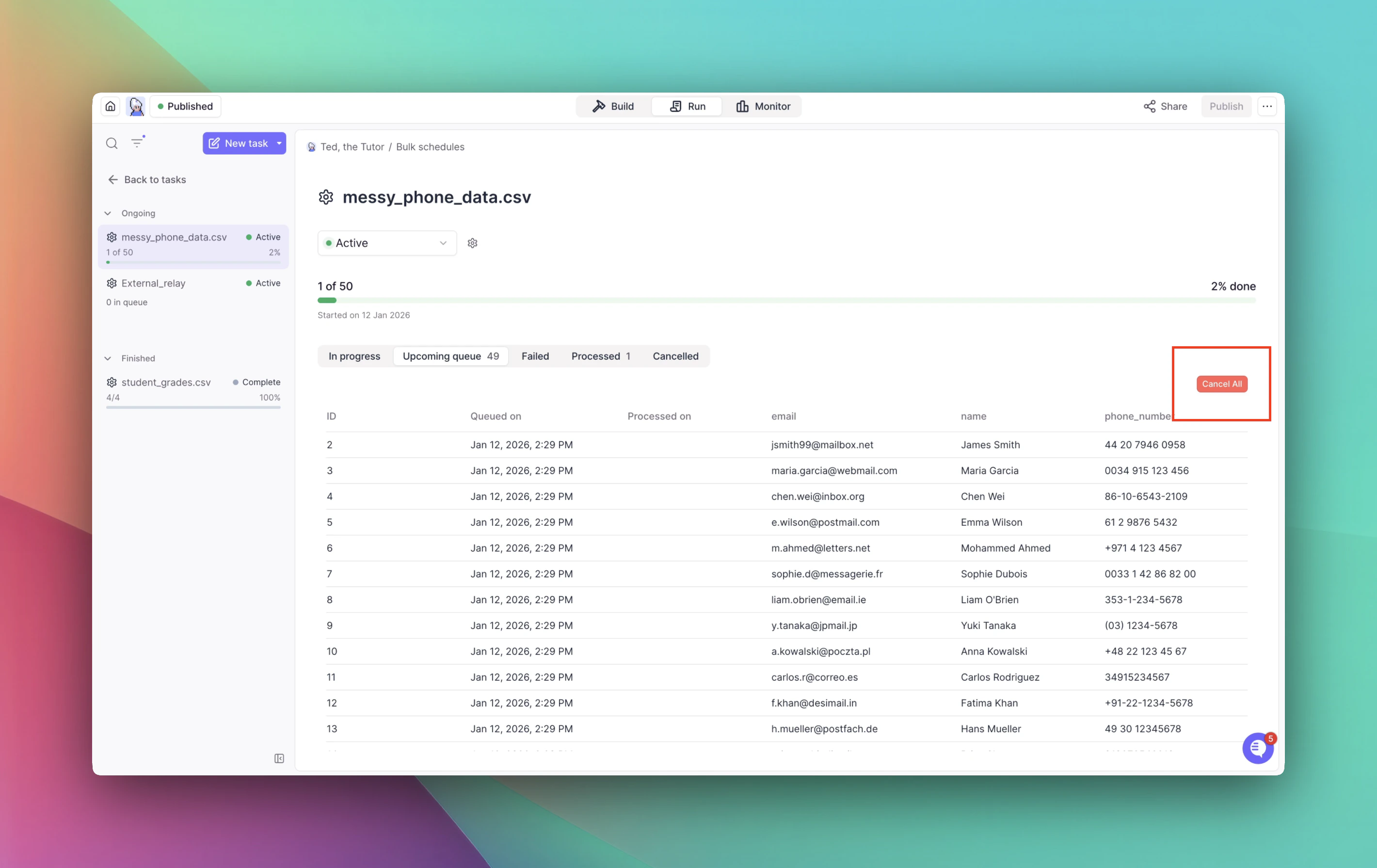Collapse the Finished section
The width and height of the screenshot is (1377, 868).
click(x=108, y=358)
